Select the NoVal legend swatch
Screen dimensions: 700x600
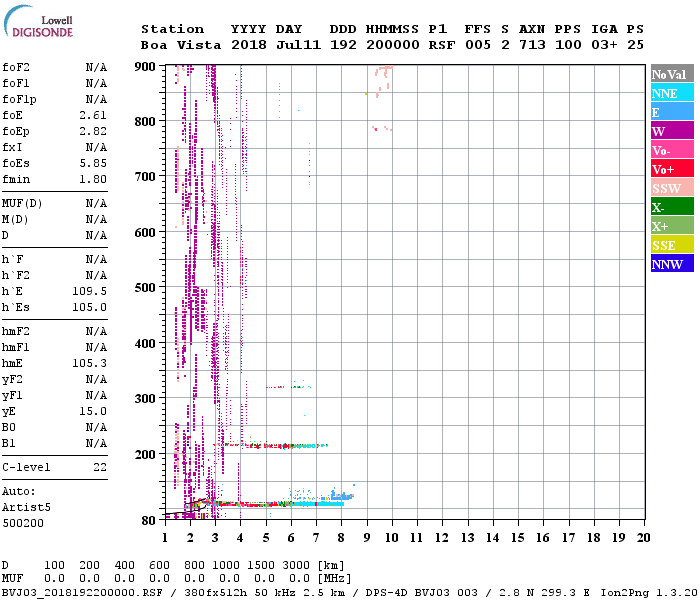672,74
